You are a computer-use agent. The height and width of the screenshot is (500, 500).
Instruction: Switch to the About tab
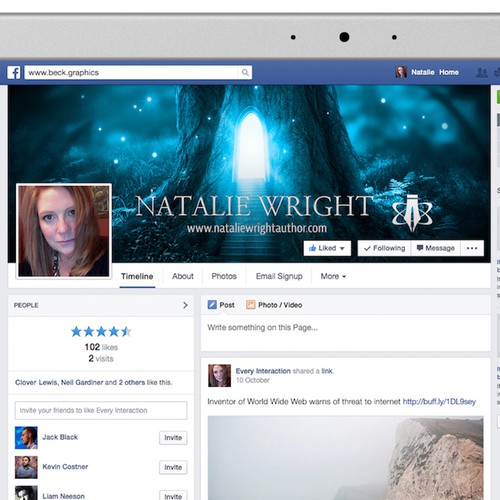[183, 276]
